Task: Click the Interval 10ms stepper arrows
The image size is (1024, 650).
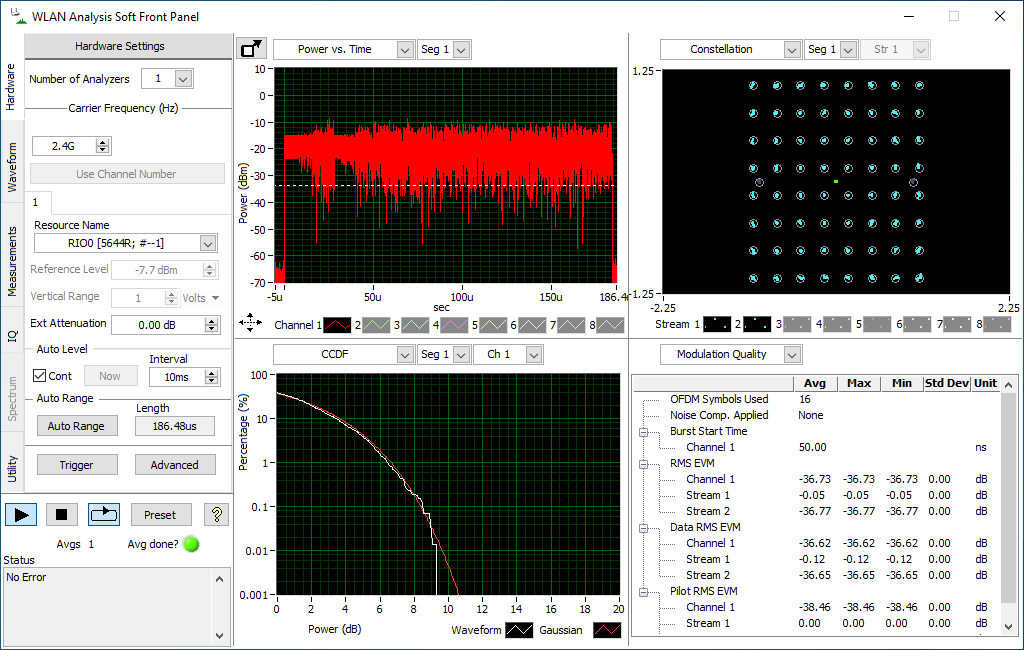Action: point(211,377)
